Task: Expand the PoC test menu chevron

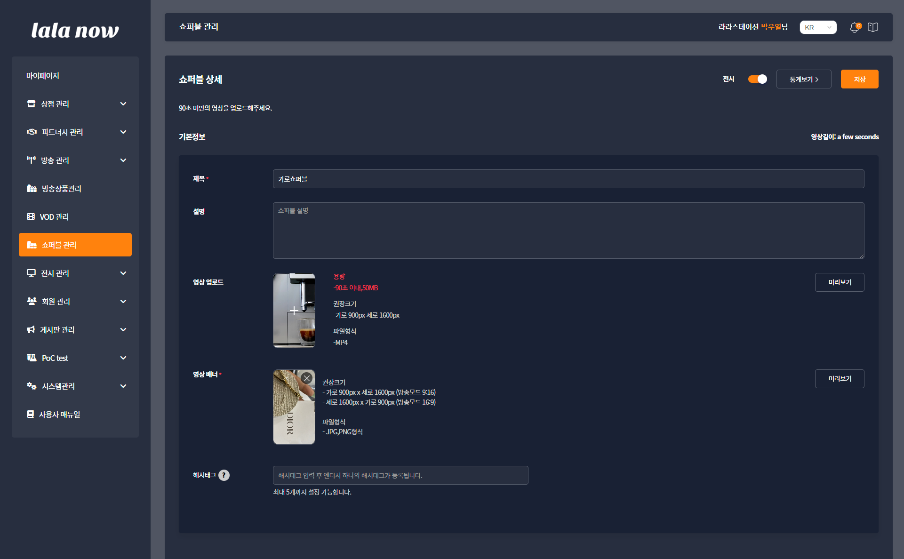Action: 123,358
